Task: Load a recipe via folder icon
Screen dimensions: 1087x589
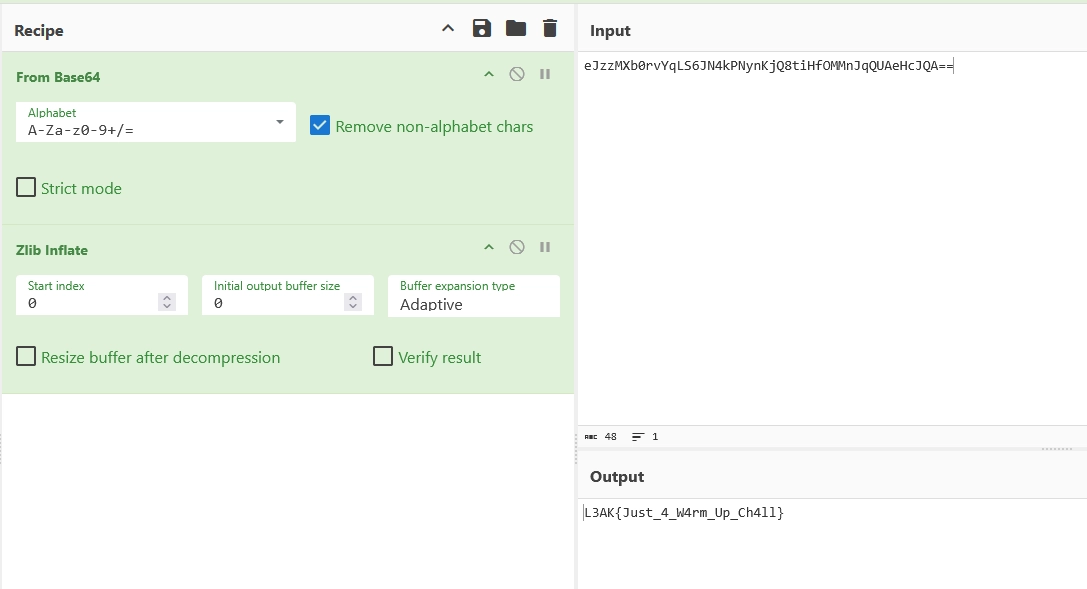Action: pyautogui.click(x=516, y=29)
